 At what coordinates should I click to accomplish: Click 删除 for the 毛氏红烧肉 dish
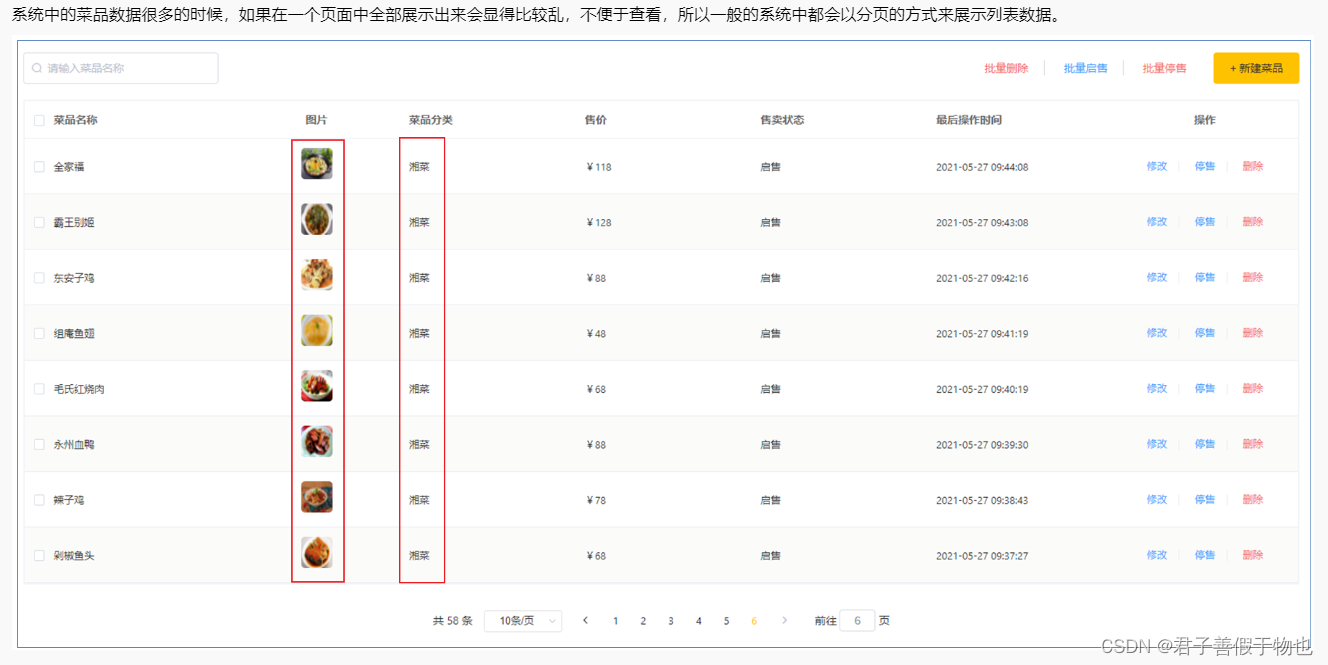pos(1252,388)
